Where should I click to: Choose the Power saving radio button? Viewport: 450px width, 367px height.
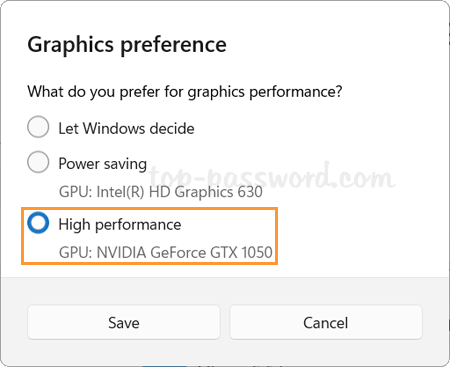[38, 162]
